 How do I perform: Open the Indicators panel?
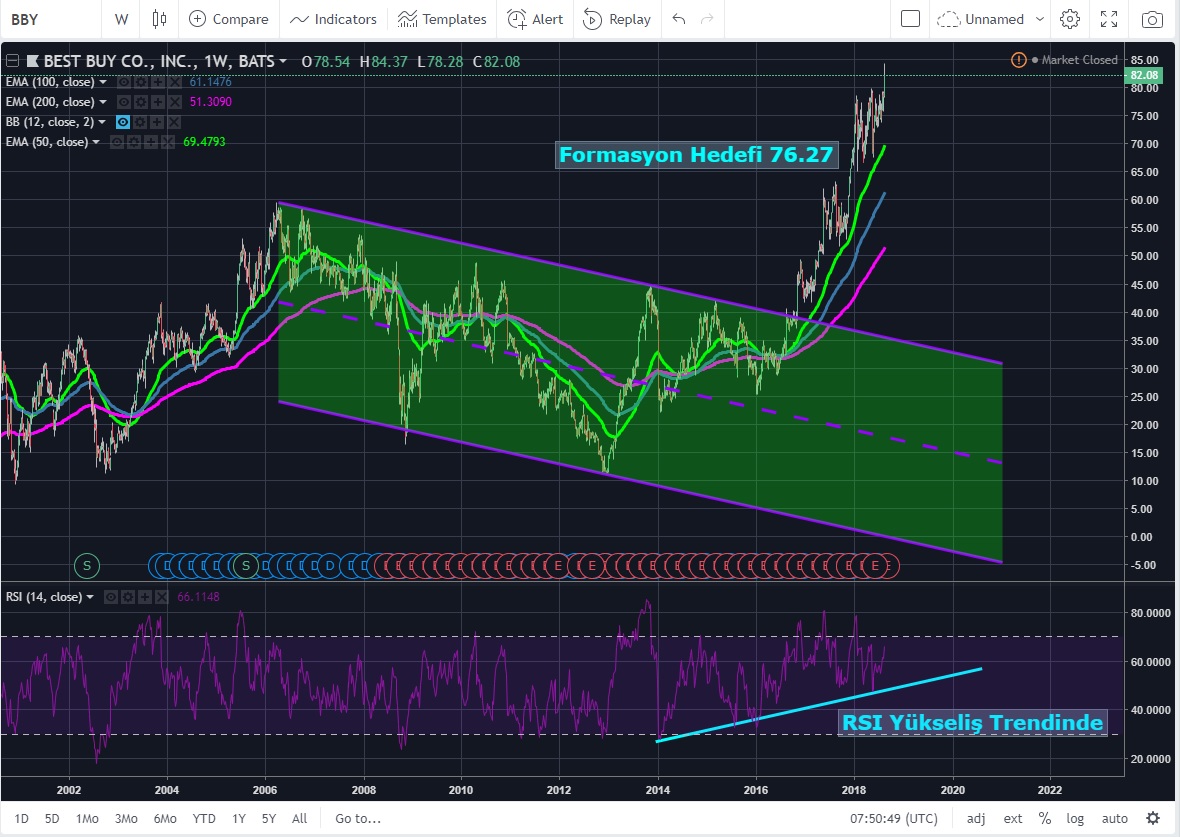coord(334,19)
